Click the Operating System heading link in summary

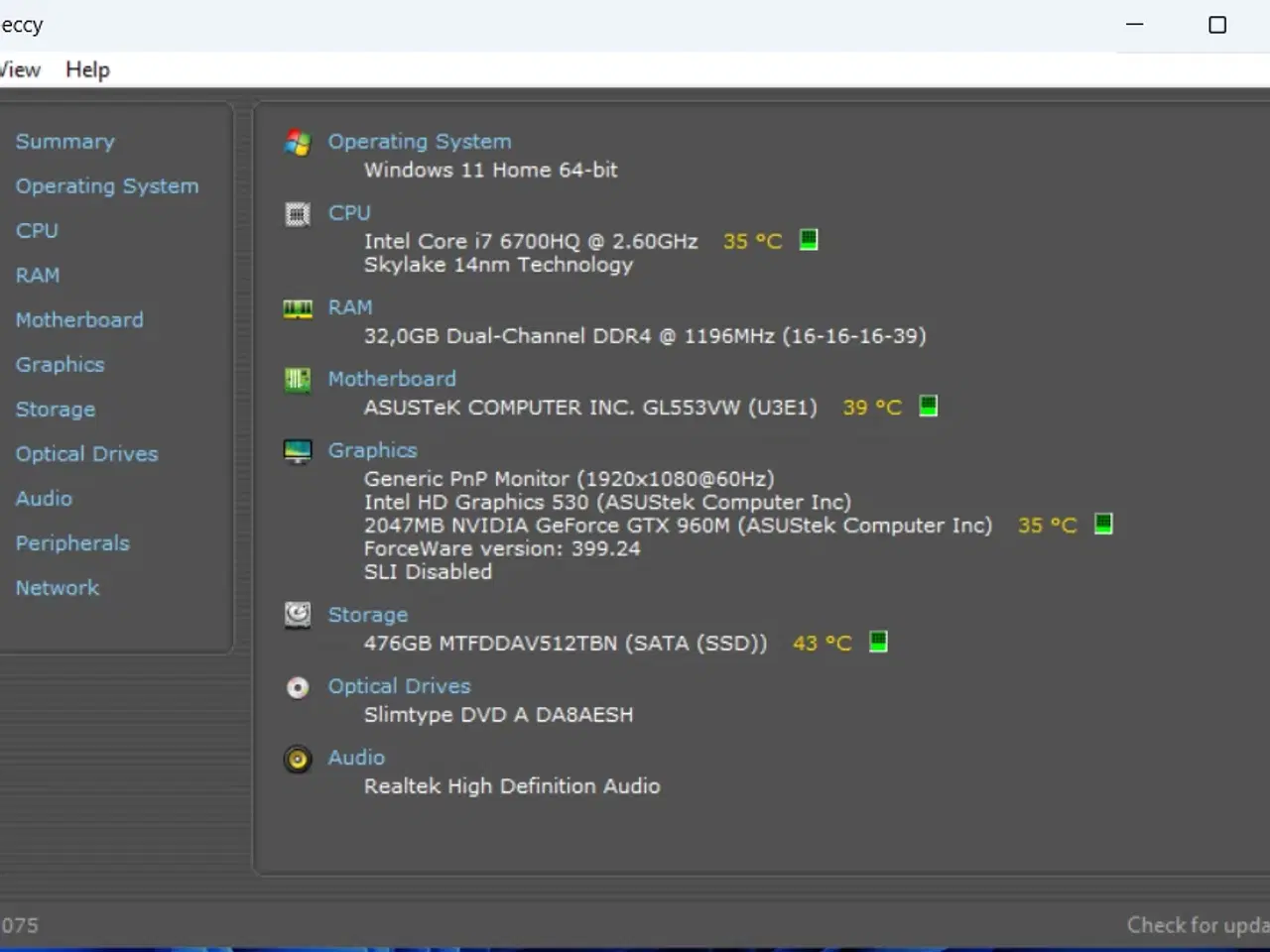pyautogui.click(x=420, y=142)
